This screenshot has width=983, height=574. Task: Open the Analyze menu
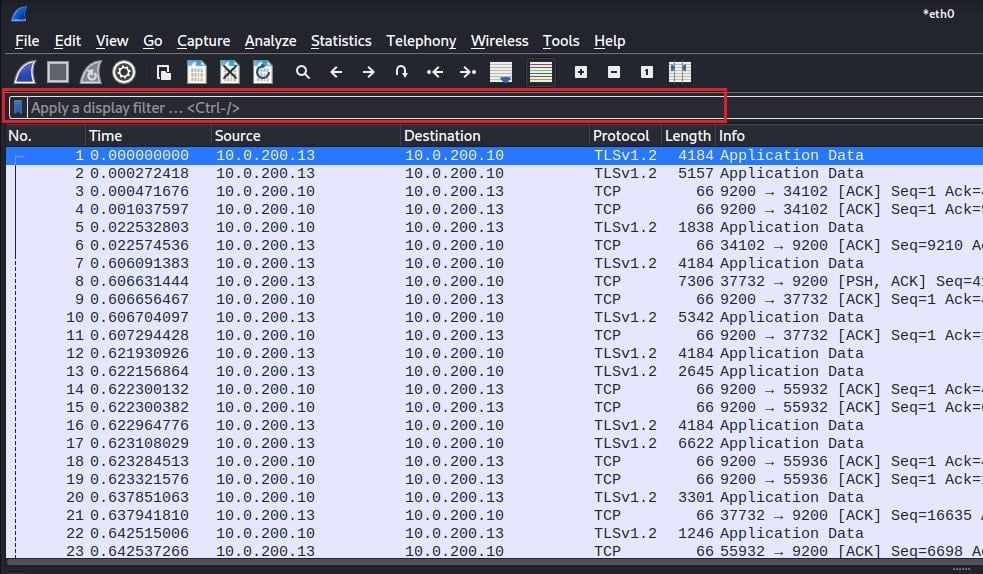(x=270, y=41)
